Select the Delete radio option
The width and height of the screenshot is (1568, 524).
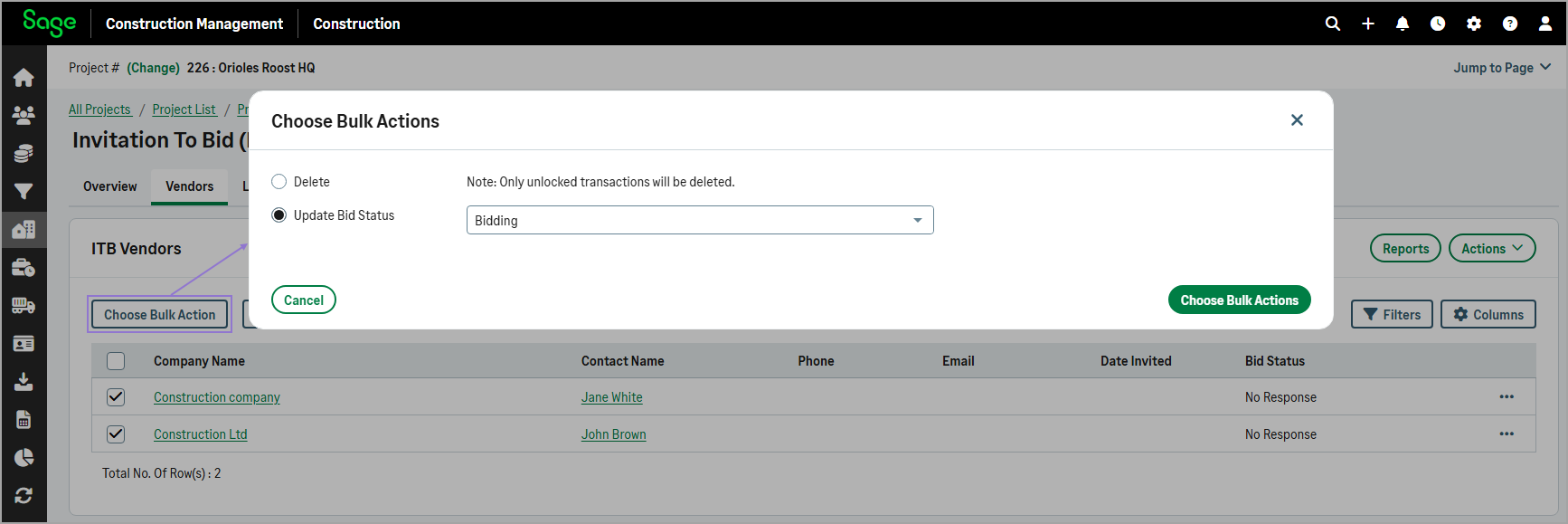279,182
